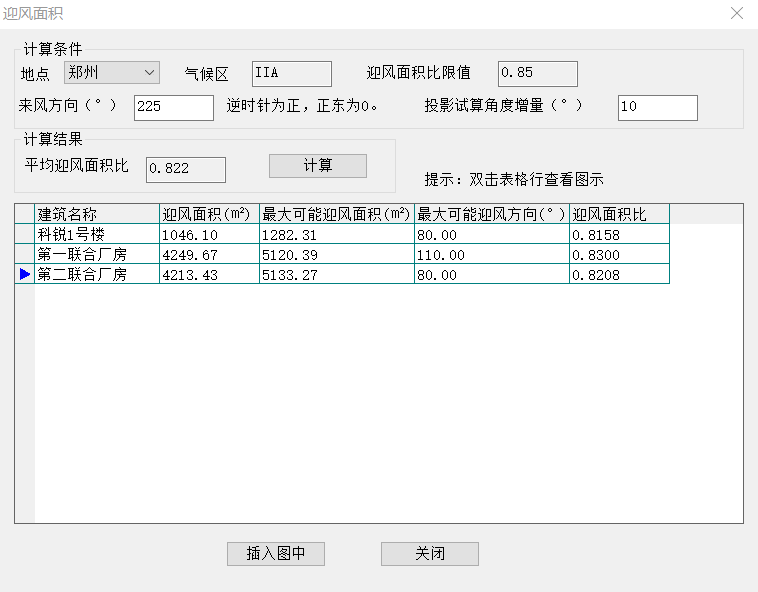This screenshot has width=758, height=592.
Task: Click the 来风方向 input field
Action: 173,107
